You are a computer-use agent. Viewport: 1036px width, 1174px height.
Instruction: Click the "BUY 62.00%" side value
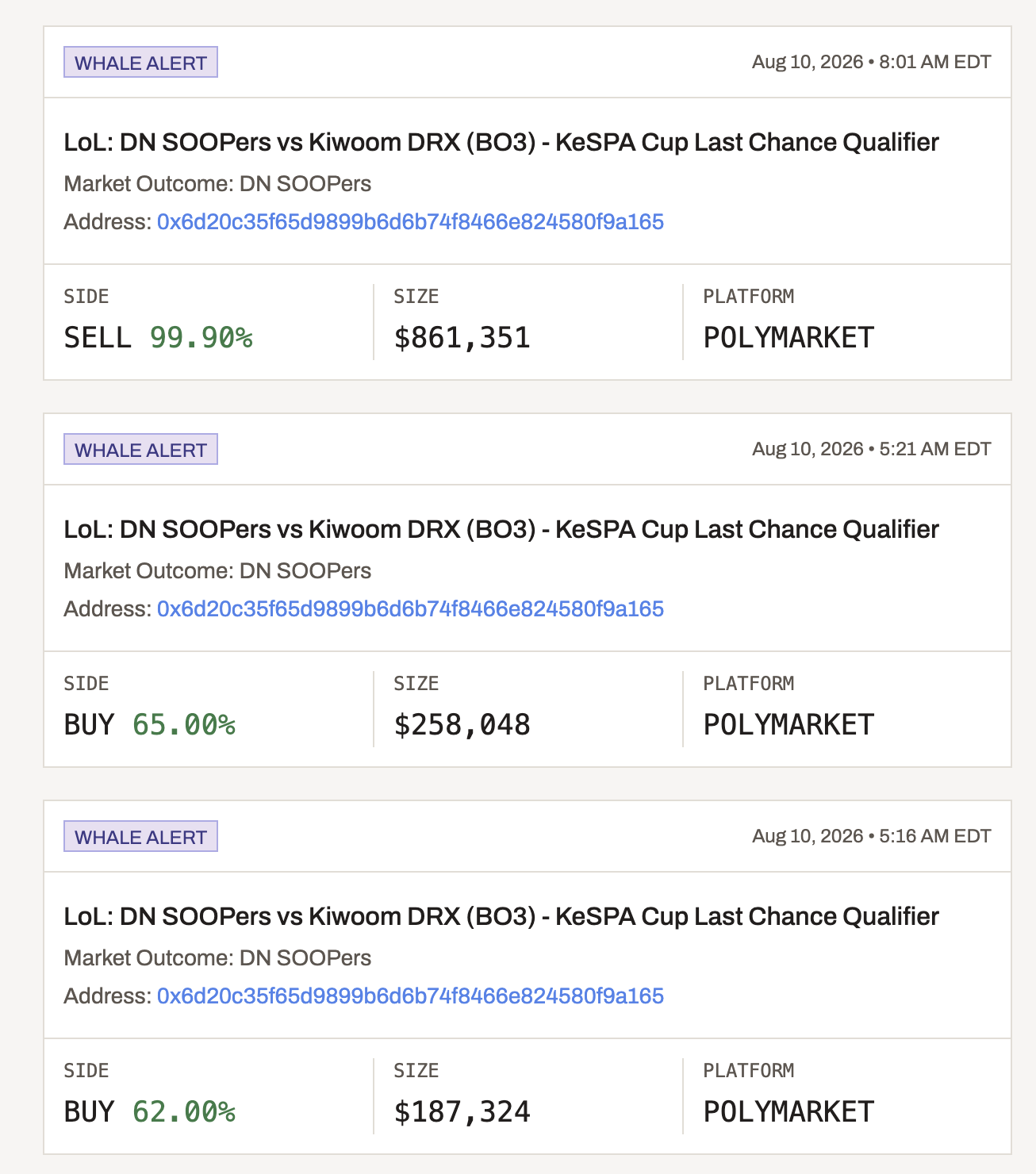[150, 1112]
